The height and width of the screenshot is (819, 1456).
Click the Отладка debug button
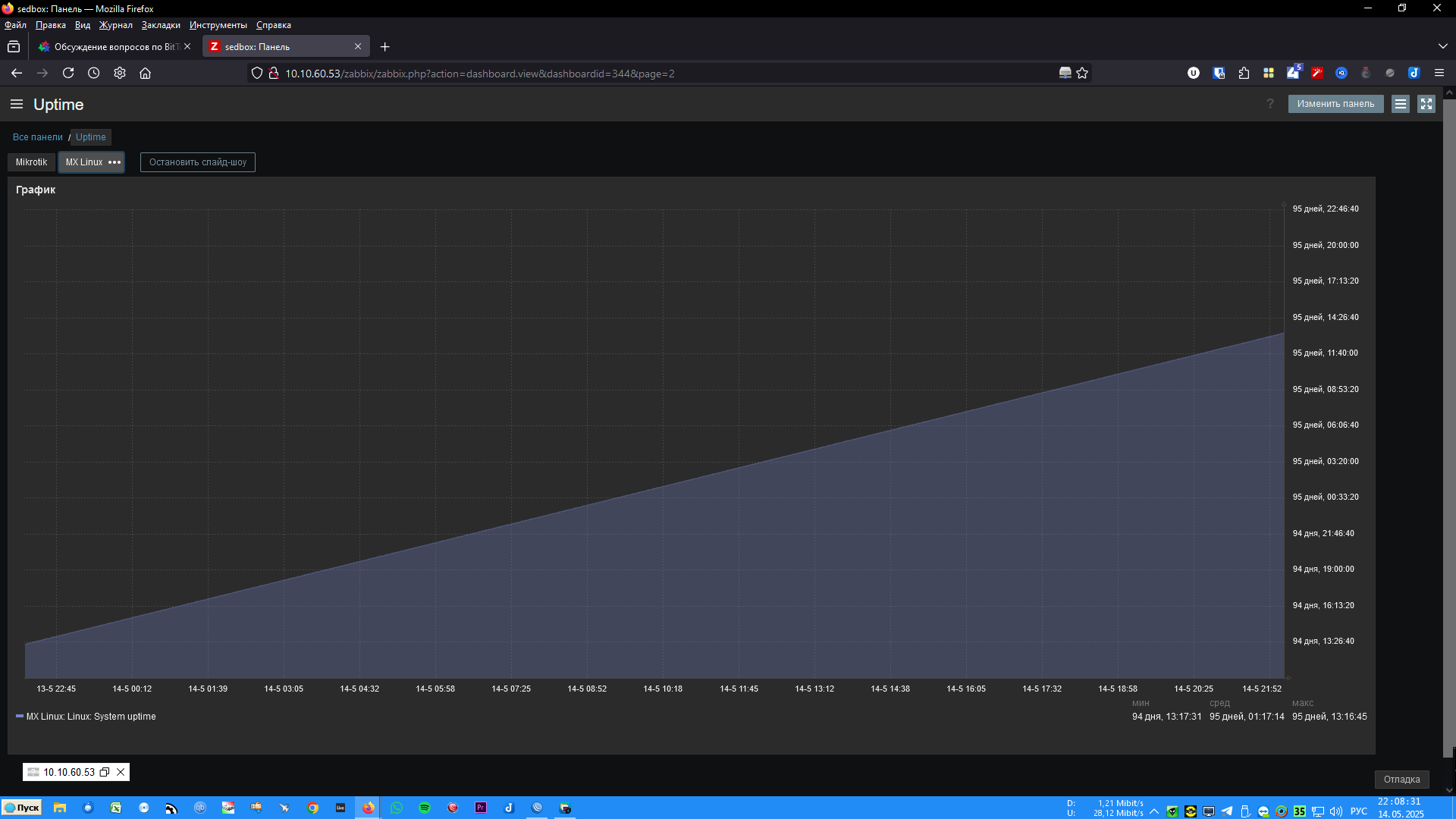pos(1401,780)
